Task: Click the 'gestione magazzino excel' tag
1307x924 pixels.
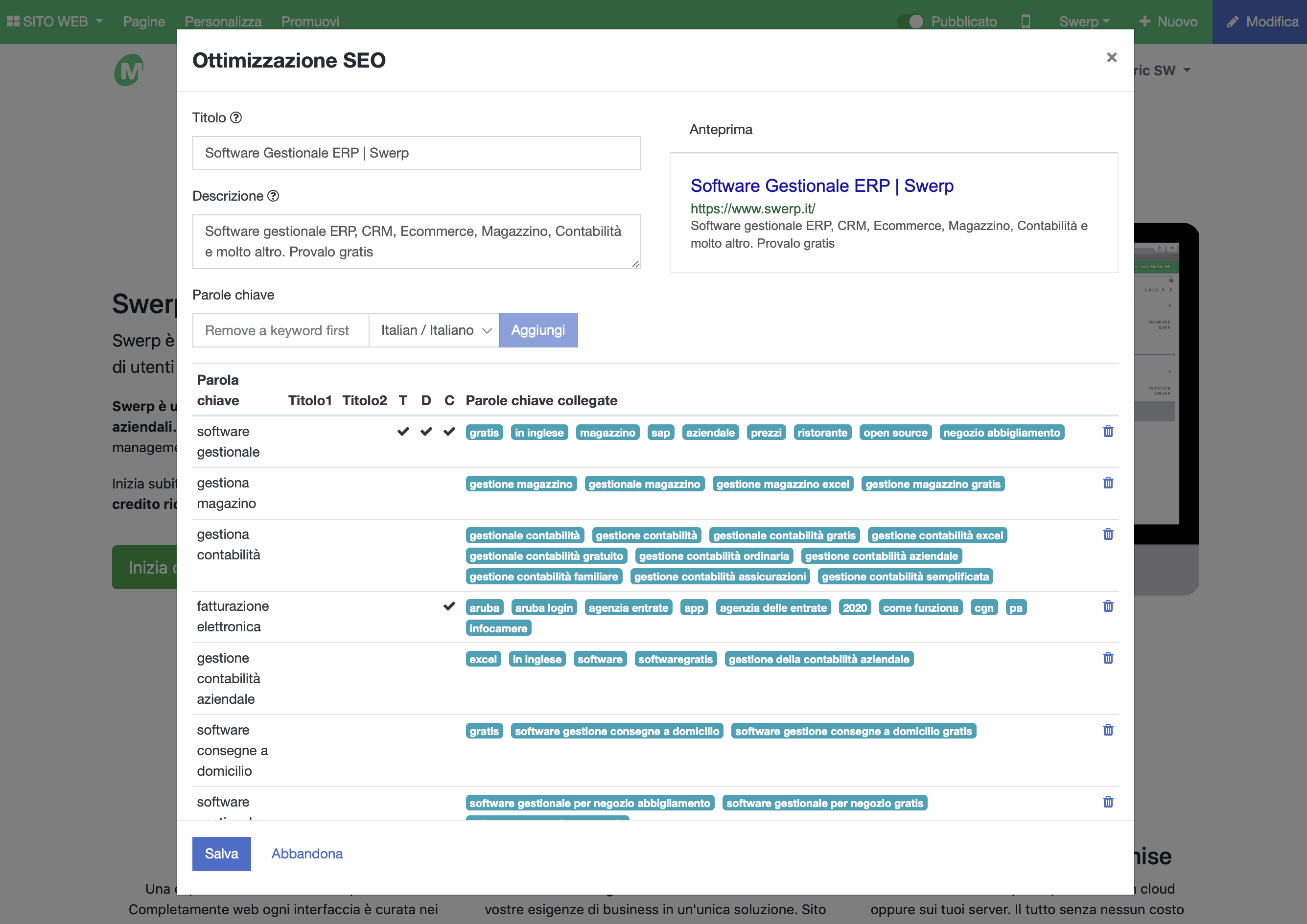Action: (783, 484)
